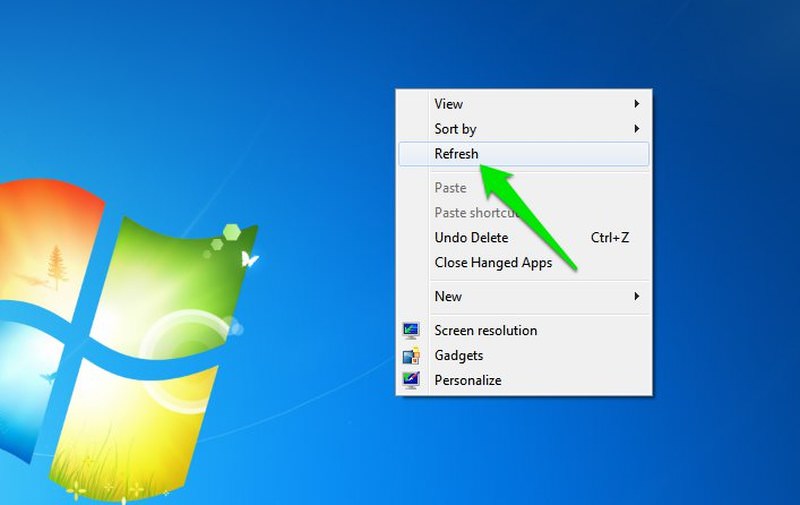Expand the Sort by submenu arrow
Image resolution: width=800 pixels, height=505 pixels.
point(636,129)
